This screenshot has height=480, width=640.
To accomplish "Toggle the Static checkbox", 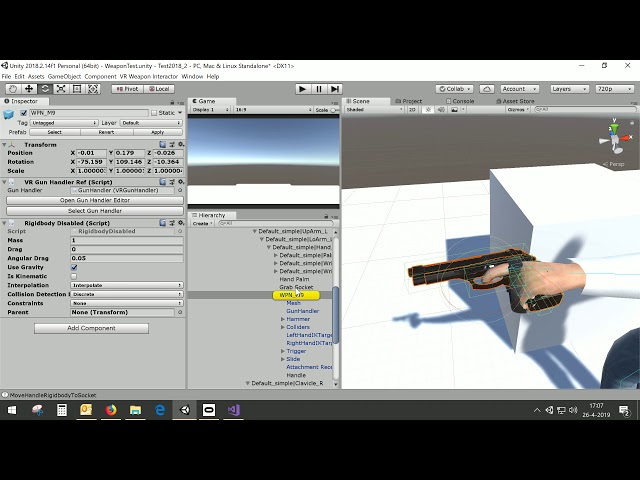I will (154, 113).
